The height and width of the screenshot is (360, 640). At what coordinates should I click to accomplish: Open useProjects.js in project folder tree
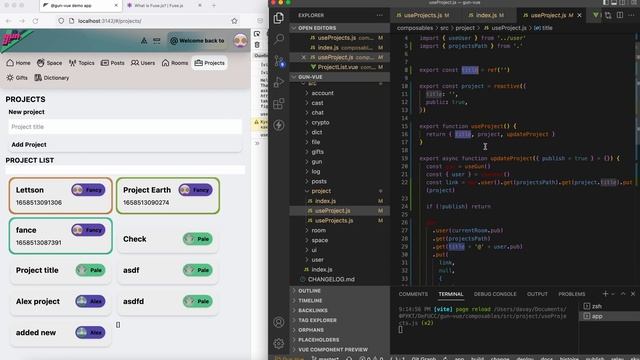click(340, 220)
